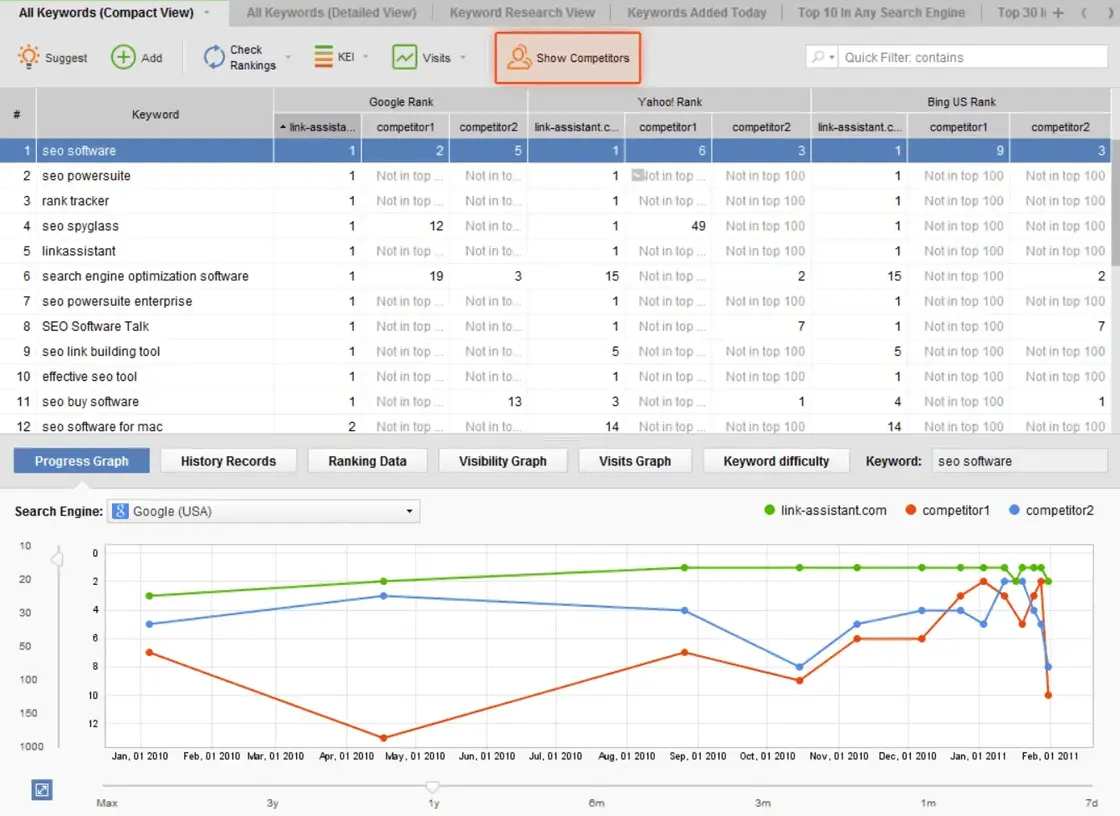Click the Quick Filter magnifier icon
This screenshot has width=1120, height=816.
[x=819, y=56]
